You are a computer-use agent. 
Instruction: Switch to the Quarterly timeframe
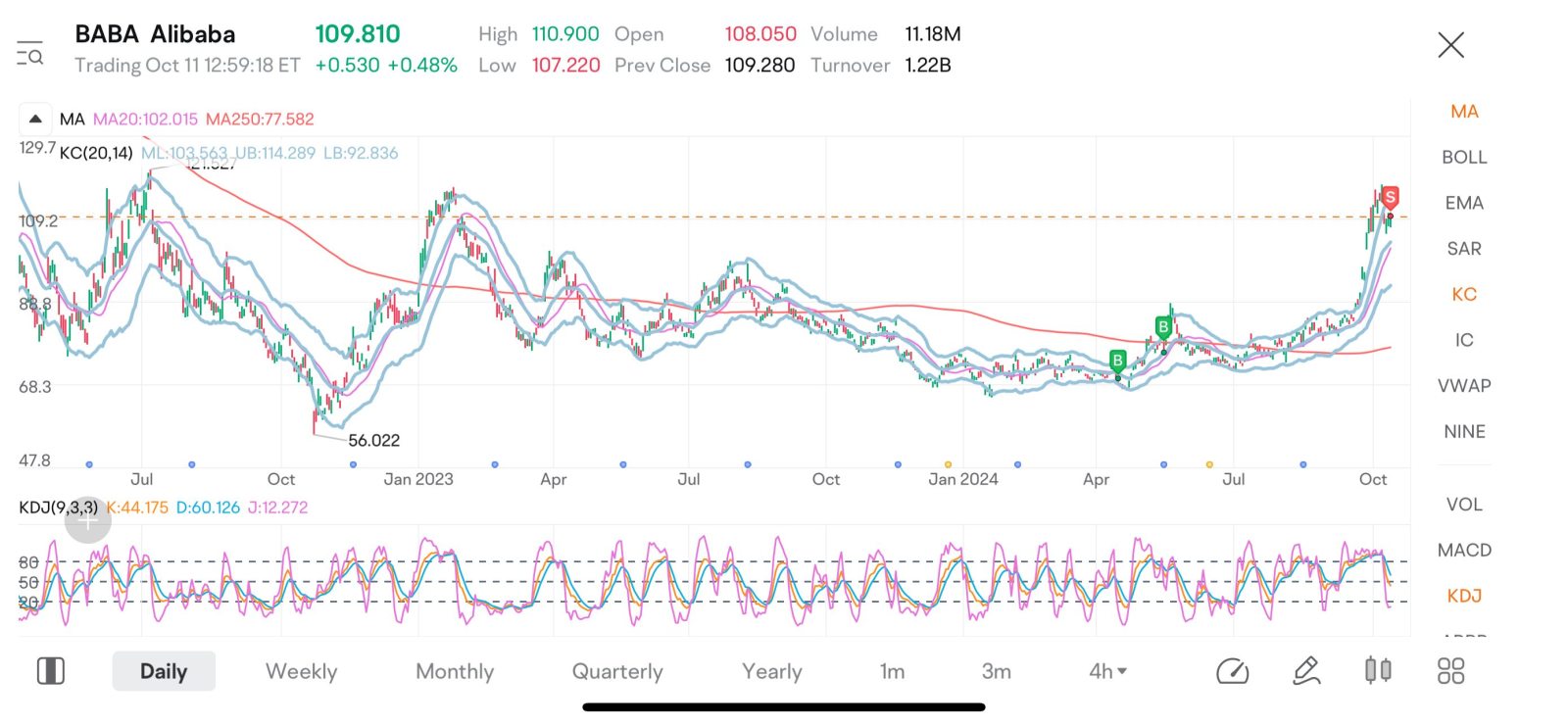[617, 671]
